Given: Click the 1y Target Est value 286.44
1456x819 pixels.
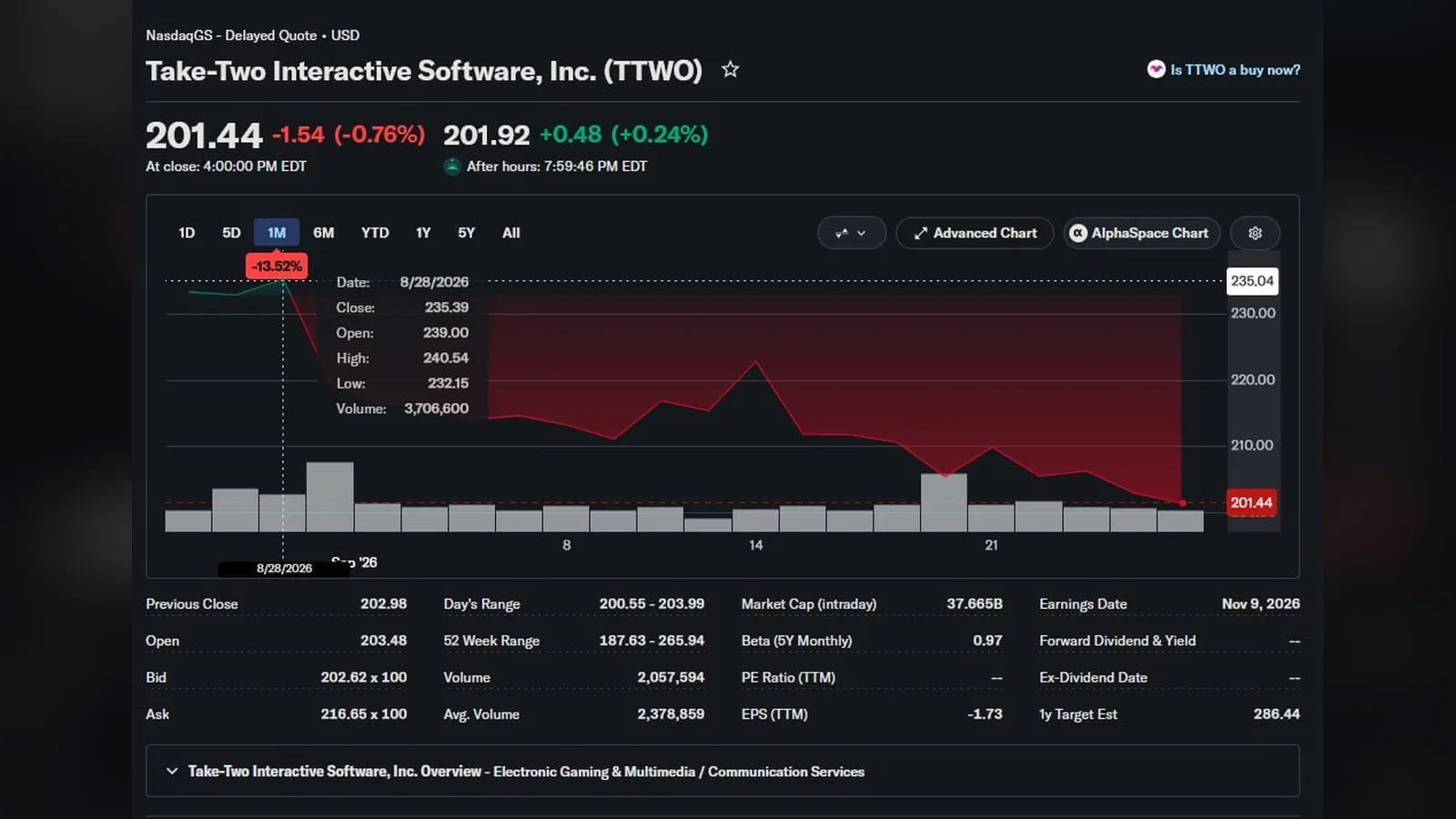Looking at the screenshot, I should tap(1277, 714).
